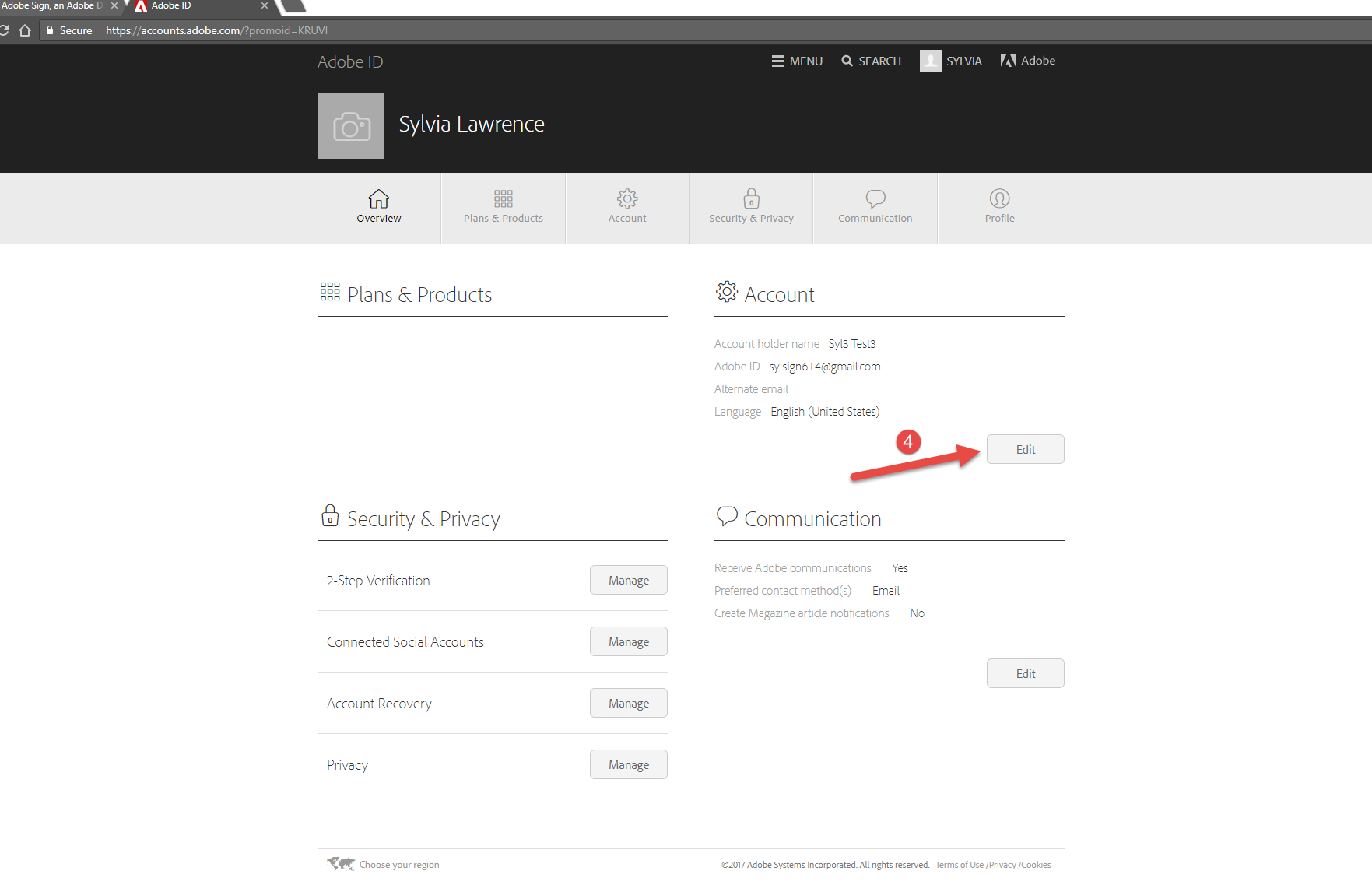The width and height of the screenshot is (1372, 892).
Task: Open the Security & Privacy tab label
Action: (751, 219)
